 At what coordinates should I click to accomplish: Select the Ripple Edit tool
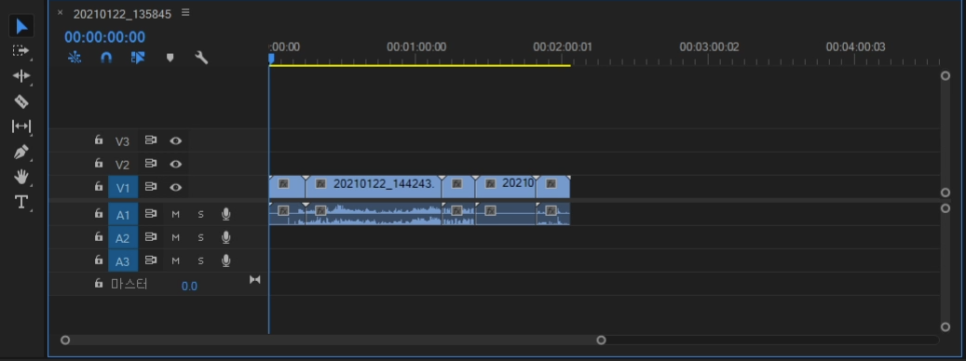[21, 76]
